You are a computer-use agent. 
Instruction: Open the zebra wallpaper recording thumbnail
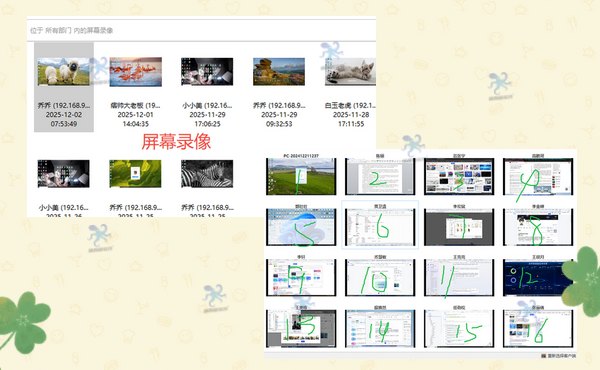pyautogui.click(x=207, y=174)
